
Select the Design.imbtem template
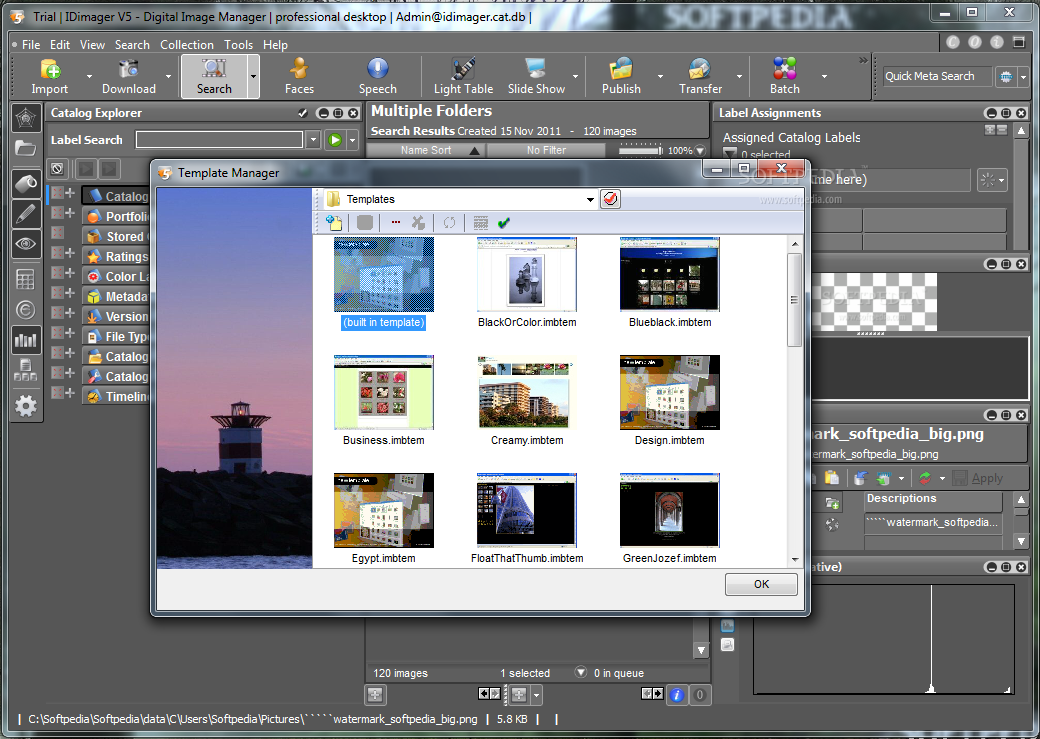click(670, 392)
